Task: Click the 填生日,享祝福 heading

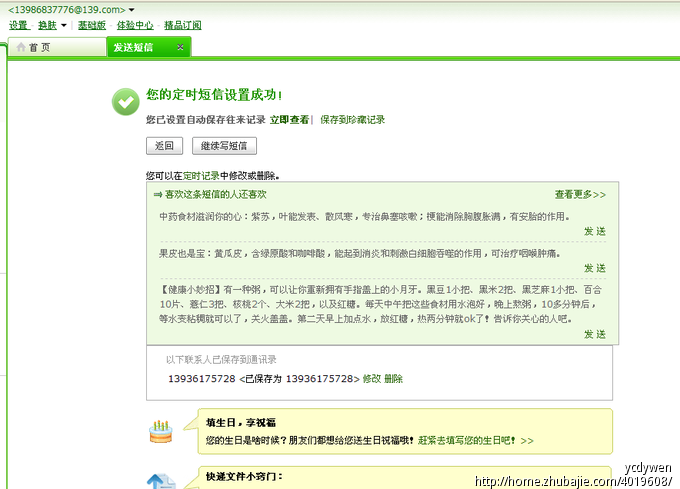Action: click(x=241, y=423)
